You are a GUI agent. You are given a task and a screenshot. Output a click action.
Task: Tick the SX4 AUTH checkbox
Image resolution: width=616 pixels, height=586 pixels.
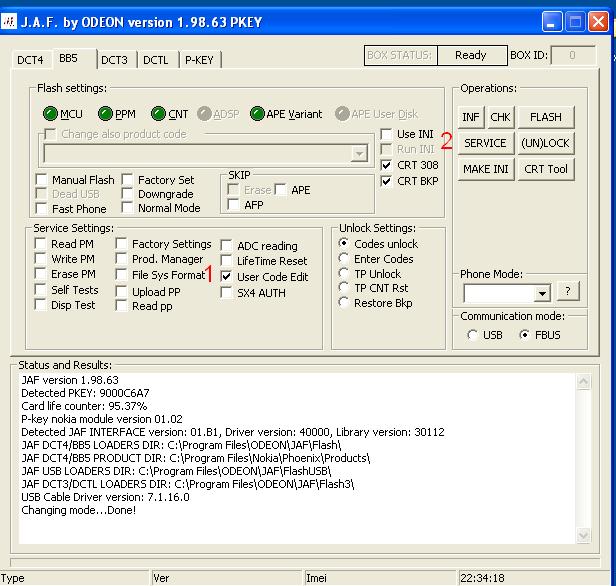pos(226,293)
